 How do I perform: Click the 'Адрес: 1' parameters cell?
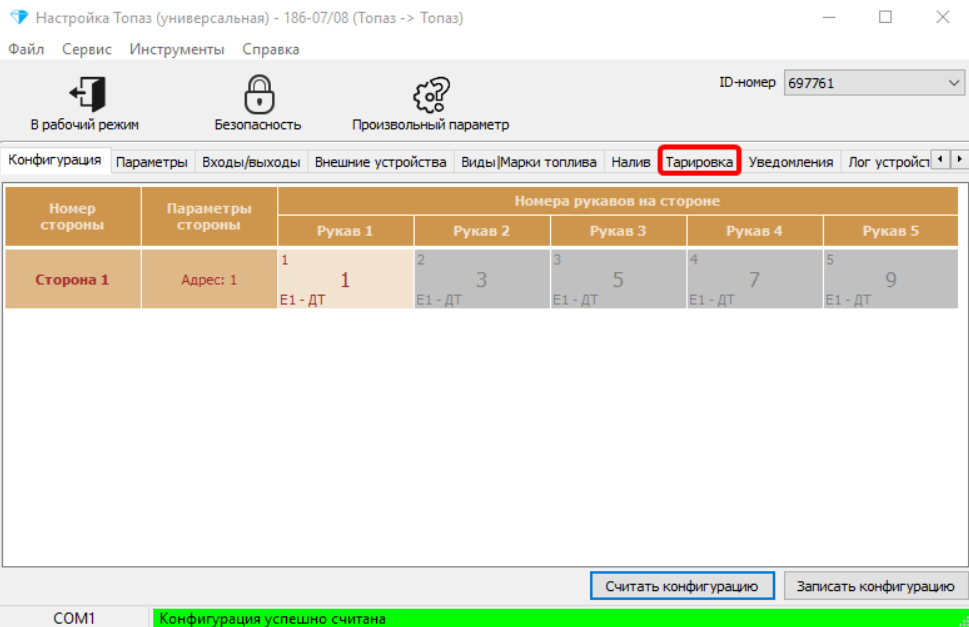[x=209, y=279]
